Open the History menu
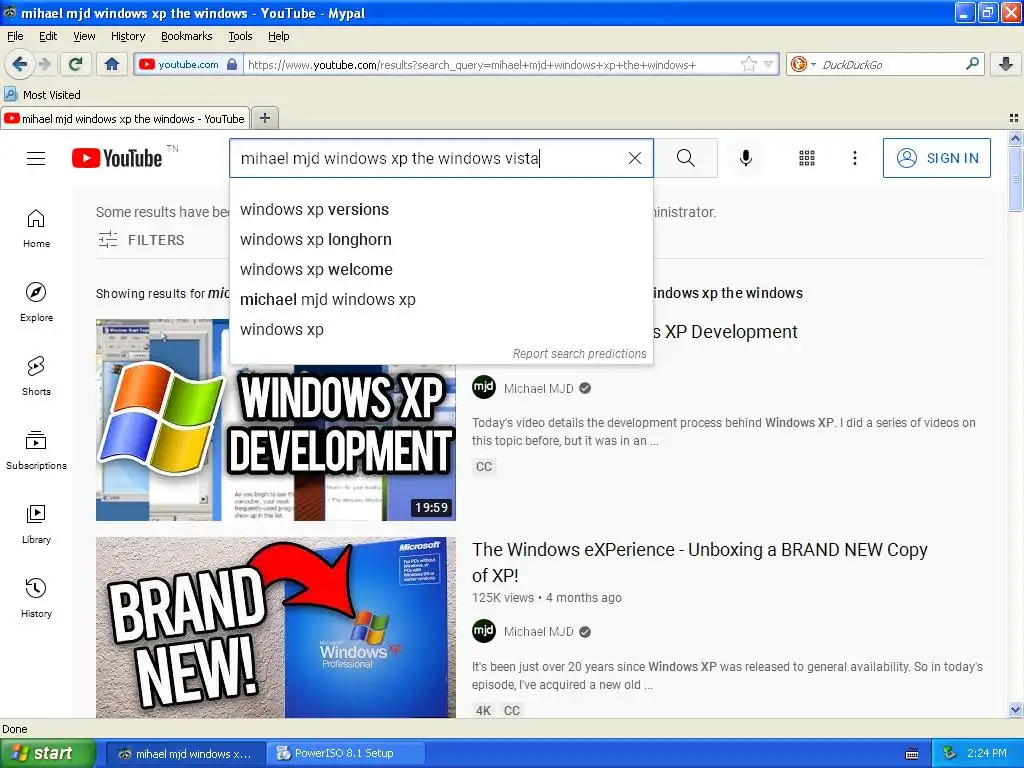This screenshot has width=1024, height=768. coord(127,36)
